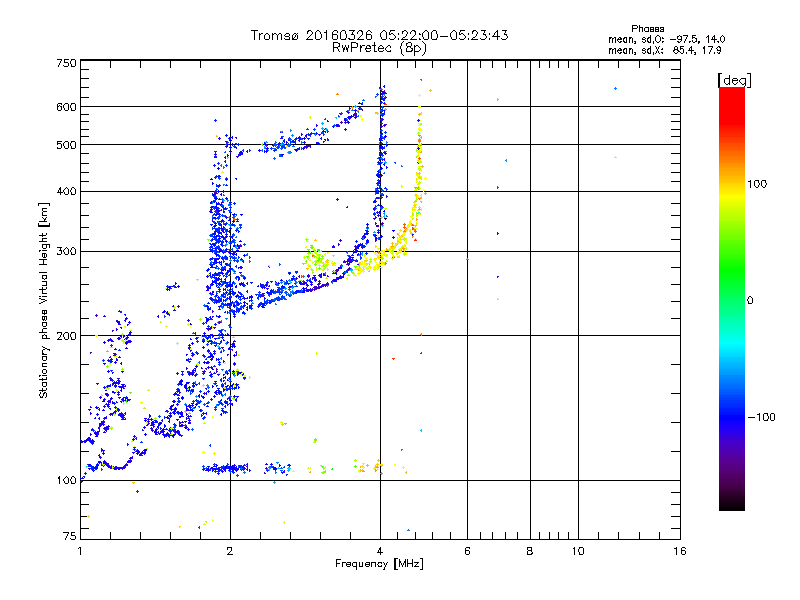Click the x-axis tick label '10'
The width and height of the screenshot is (800, 600).
[x=578, y=551]
